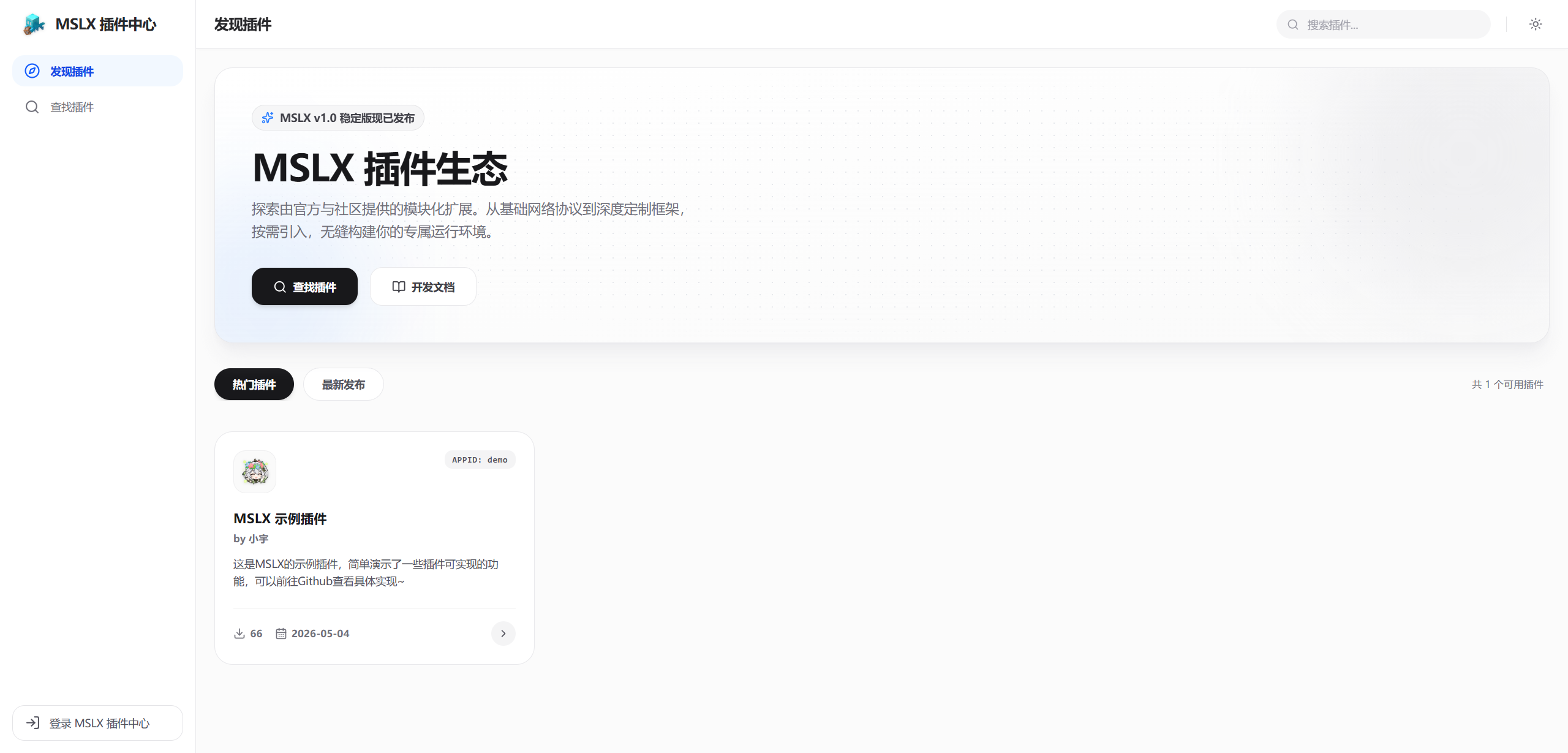Click the download count 66
Image resolution: width=1568 pixels, height=753 pixels.
pos(256,634)
